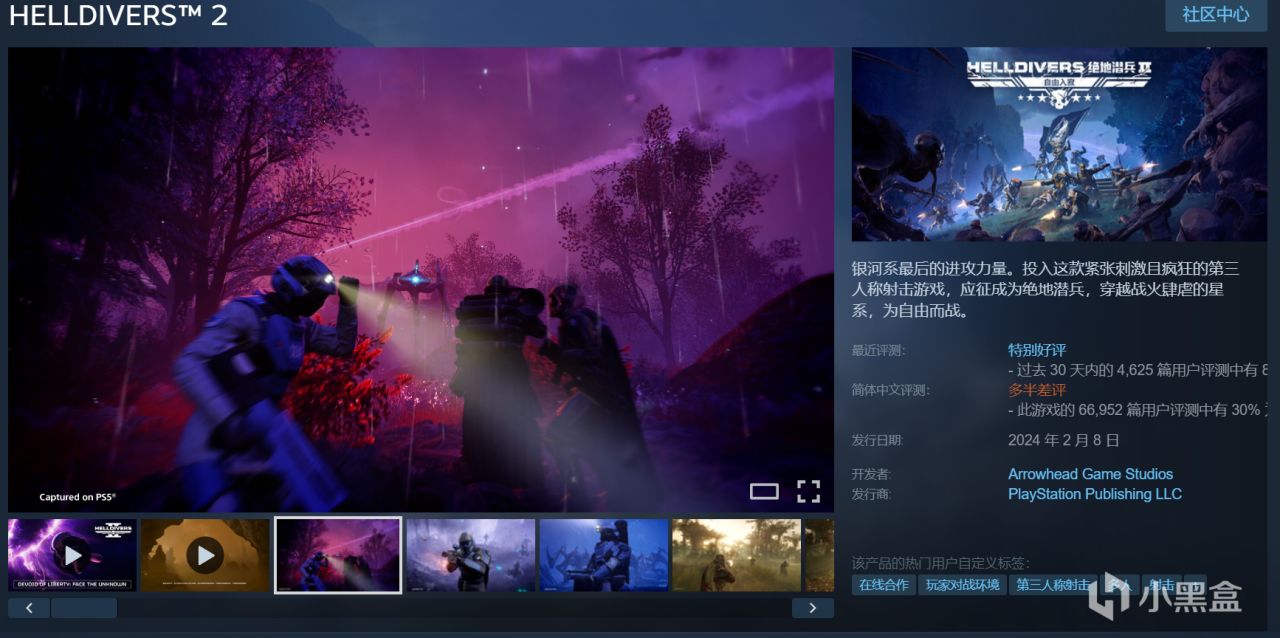Click the 玩家对战环境 tag
The image size is (1280, 638).
click(x=962, y=585)
